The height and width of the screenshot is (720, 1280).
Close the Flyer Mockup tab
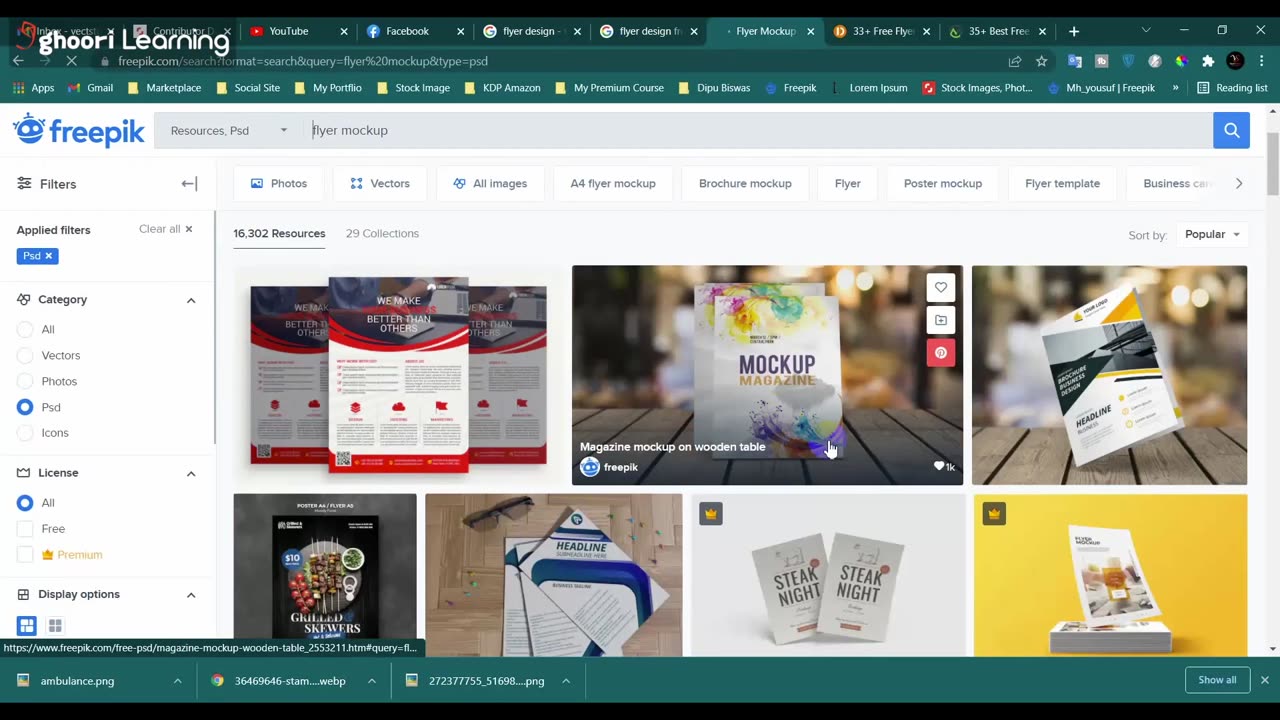811,31
